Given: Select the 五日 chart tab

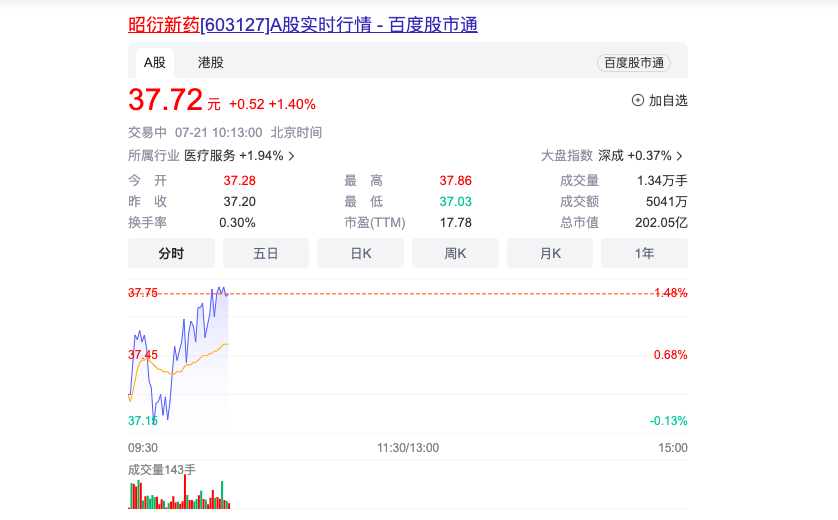Looking at the screenshot, I should (x=266, y=253).
